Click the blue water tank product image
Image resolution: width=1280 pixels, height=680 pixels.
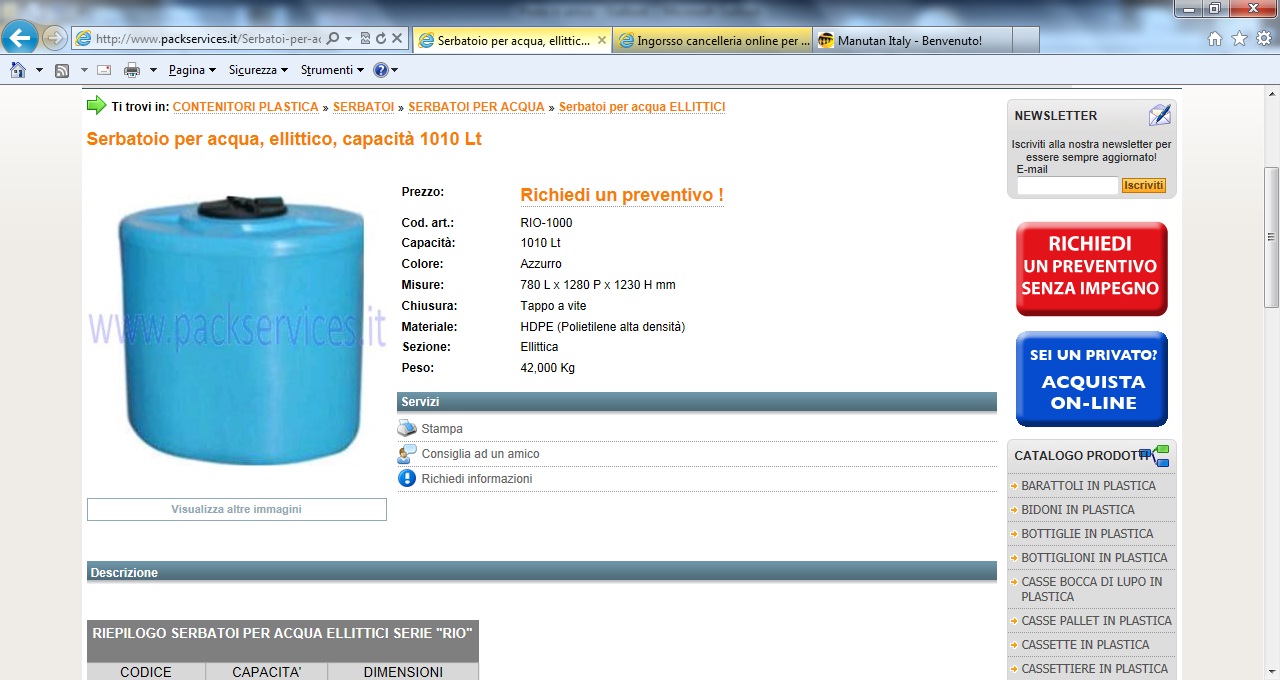[236, 330]
